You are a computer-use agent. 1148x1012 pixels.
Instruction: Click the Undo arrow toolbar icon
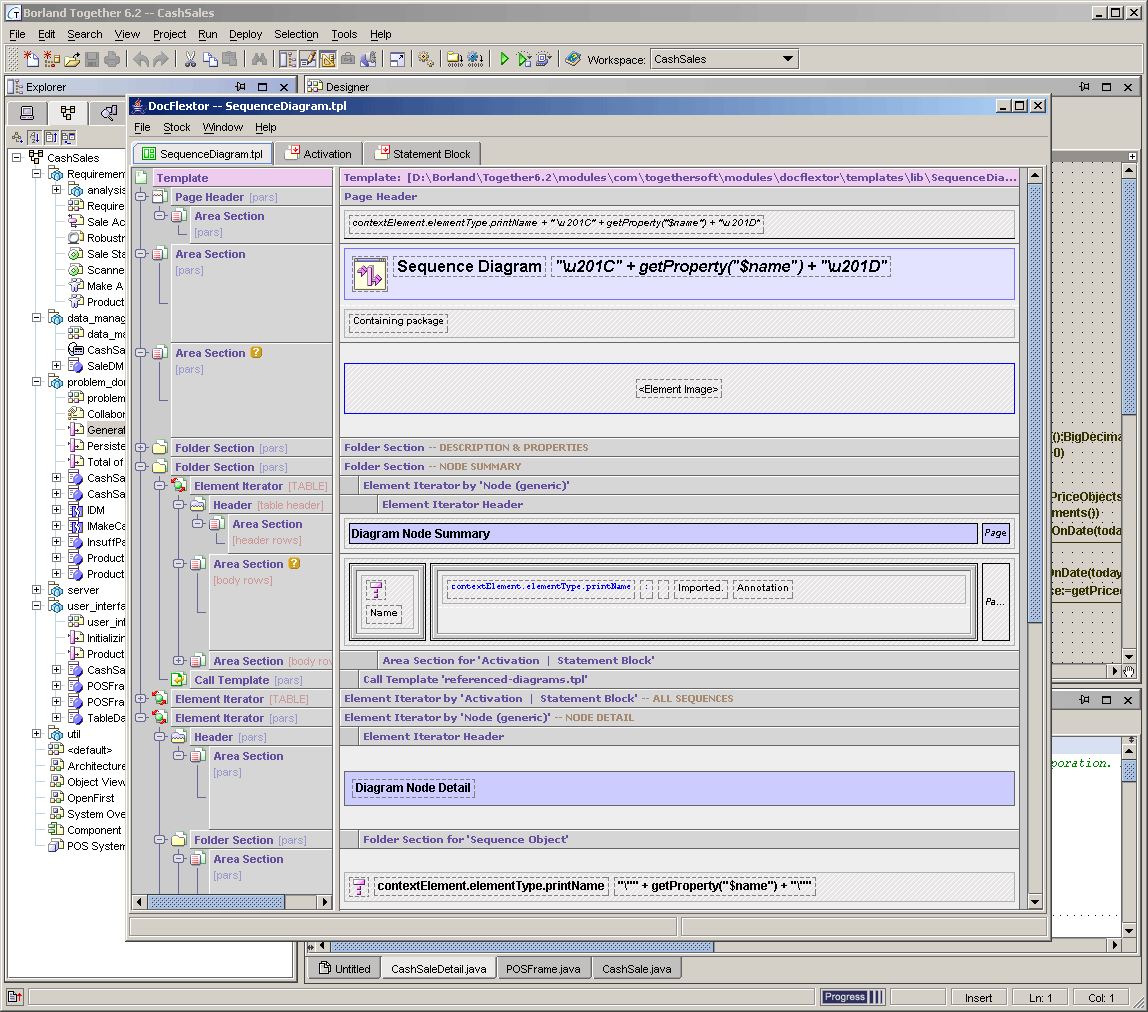pyautogui.click(x=141, y=59)
